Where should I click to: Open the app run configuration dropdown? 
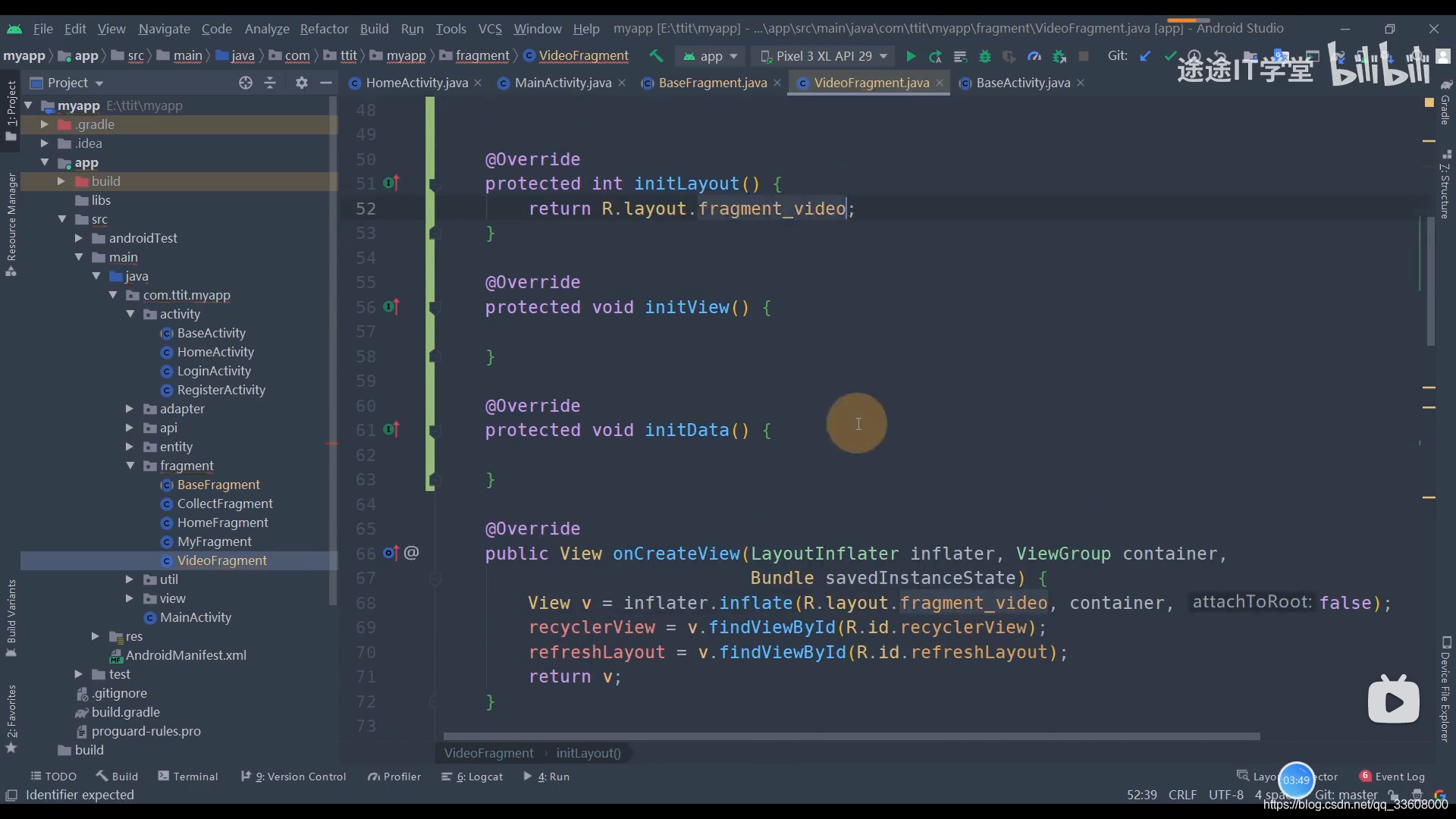[710, 56]
